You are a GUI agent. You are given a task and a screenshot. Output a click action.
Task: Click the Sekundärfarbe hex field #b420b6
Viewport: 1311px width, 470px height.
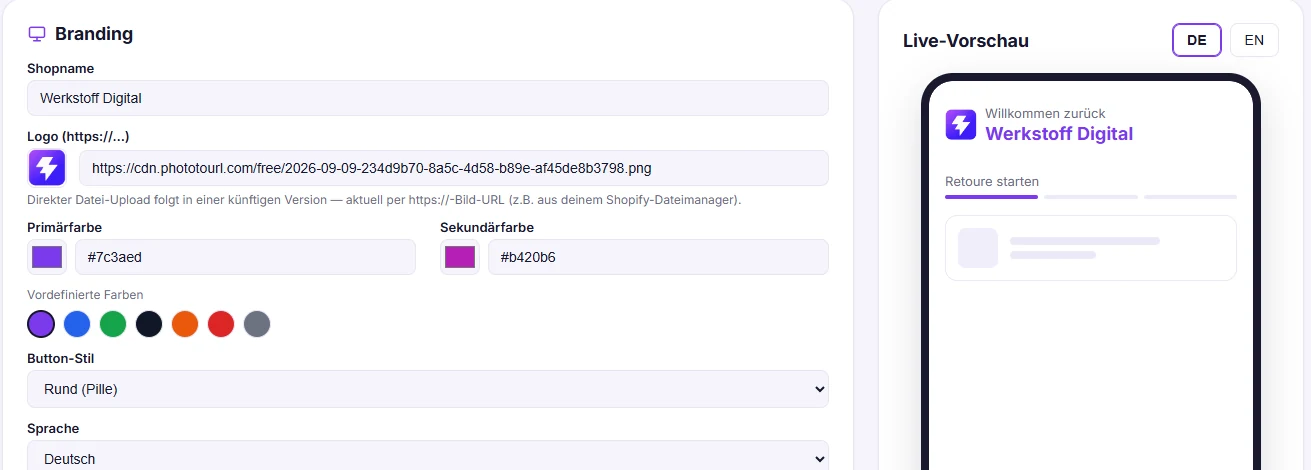coord(658,257)
